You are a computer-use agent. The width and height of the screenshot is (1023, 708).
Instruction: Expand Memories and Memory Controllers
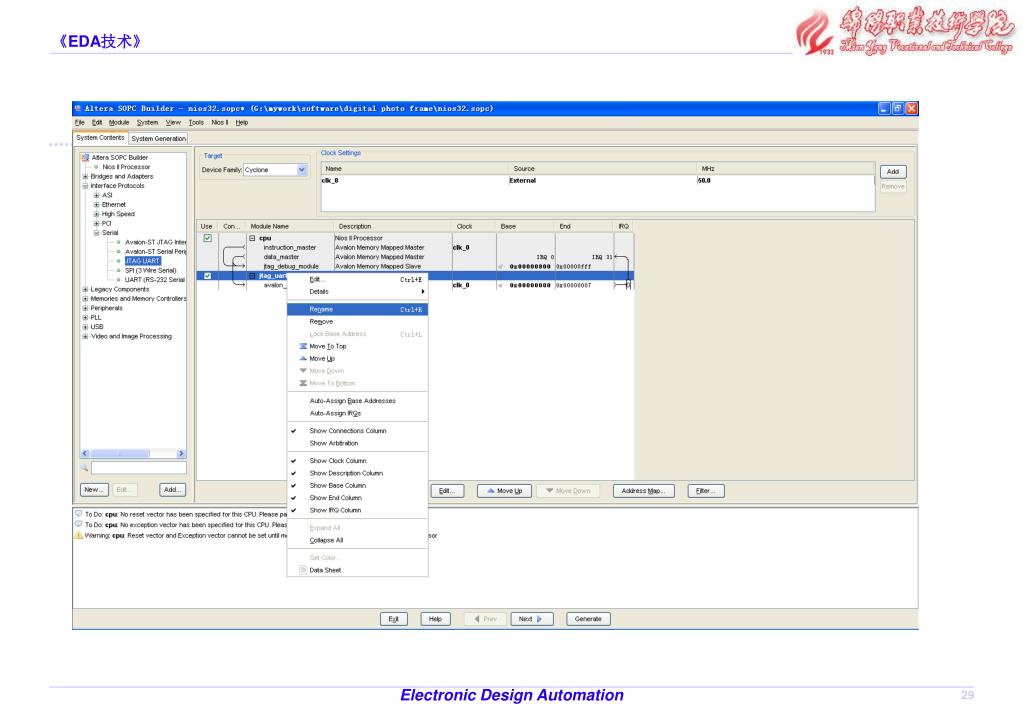pos(85,299)
